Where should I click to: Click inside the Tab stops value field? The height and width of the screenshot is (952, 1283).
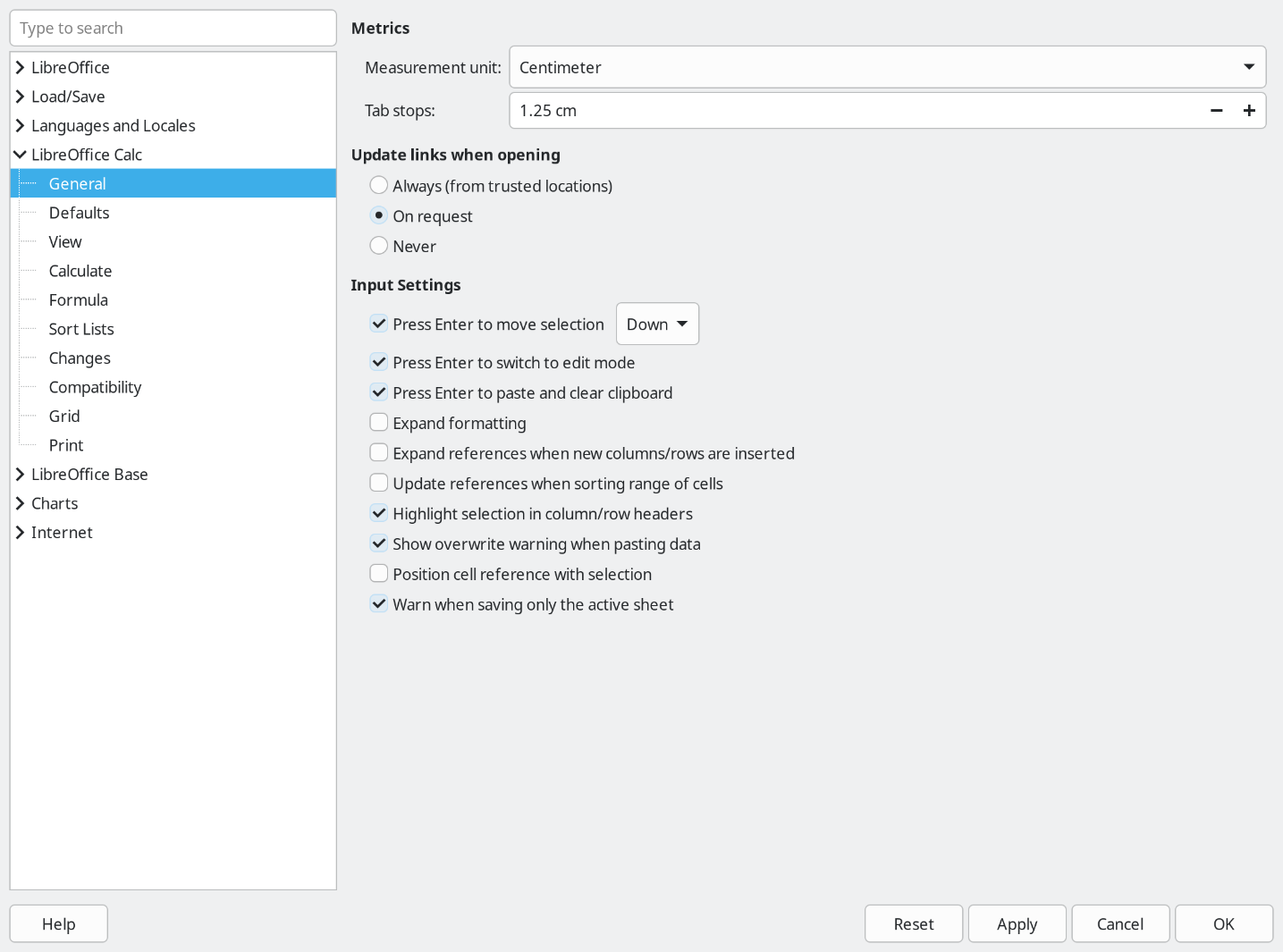(x=849, y=111)
